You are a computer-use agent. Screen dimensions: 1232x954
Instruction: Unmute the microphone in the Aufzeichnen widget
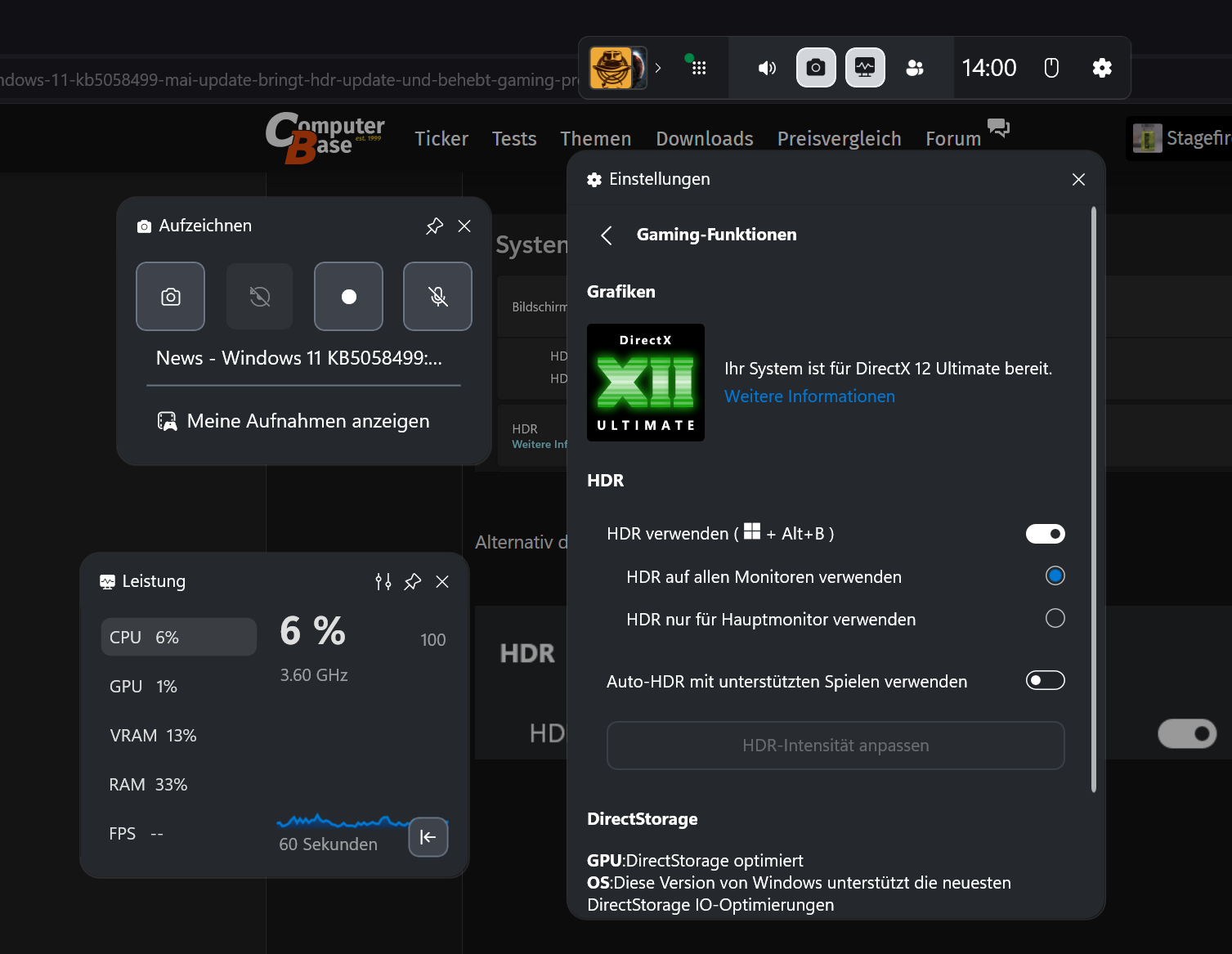pos(437,296)
